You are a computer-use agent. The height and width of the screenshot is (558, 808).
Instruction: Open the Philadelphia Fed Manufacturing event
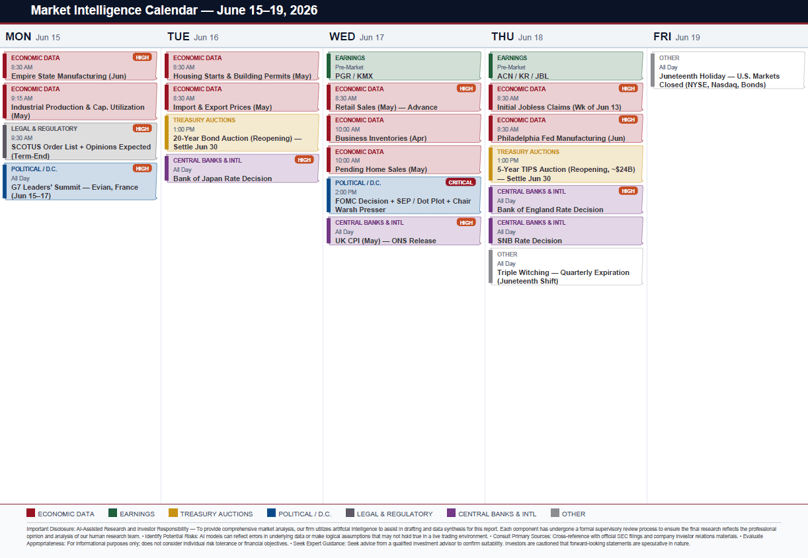point(566,128)
